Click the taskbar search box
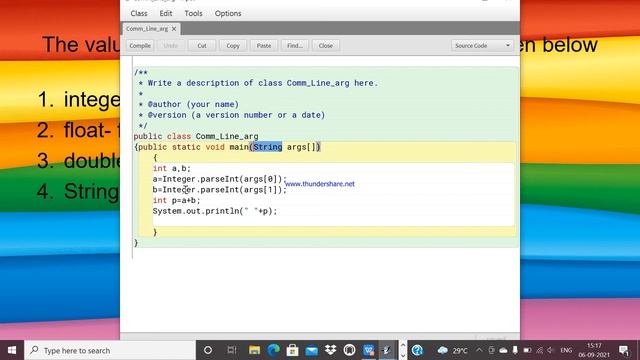Viewport: 640px width, 360px height. point(110,350)
